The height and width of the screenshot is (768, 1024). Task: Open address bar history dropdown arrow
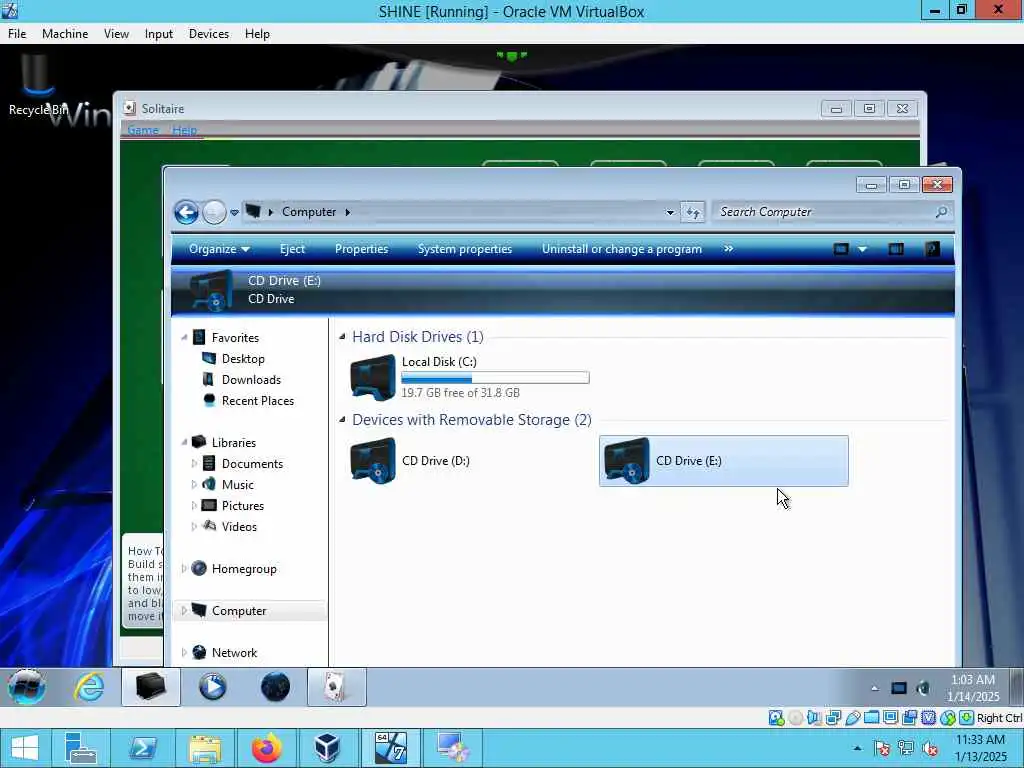pyautogui.click(x=669, y=212)
